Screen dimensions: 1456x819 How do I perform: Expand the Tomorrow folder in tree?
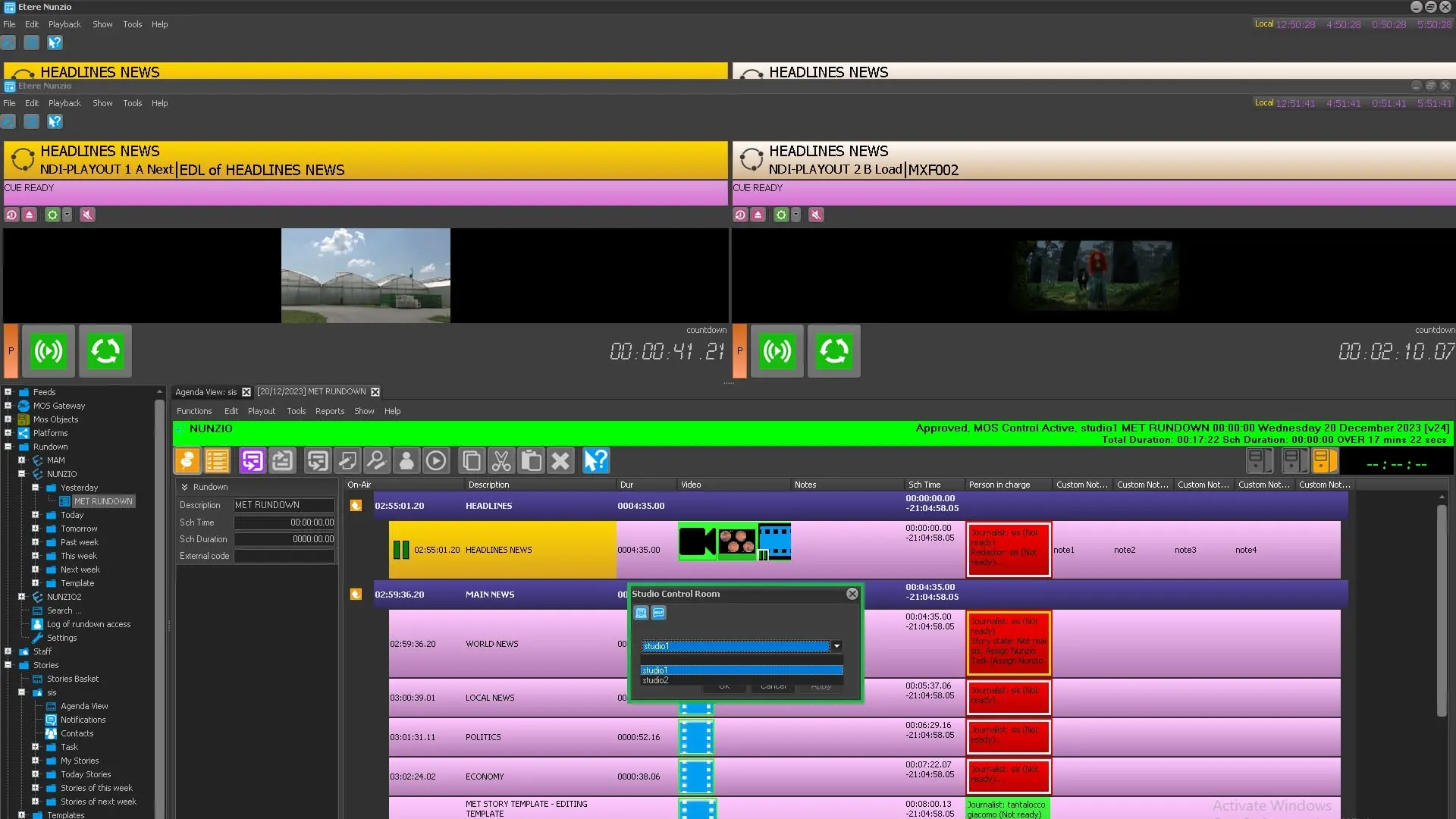[x=35, y=529]
